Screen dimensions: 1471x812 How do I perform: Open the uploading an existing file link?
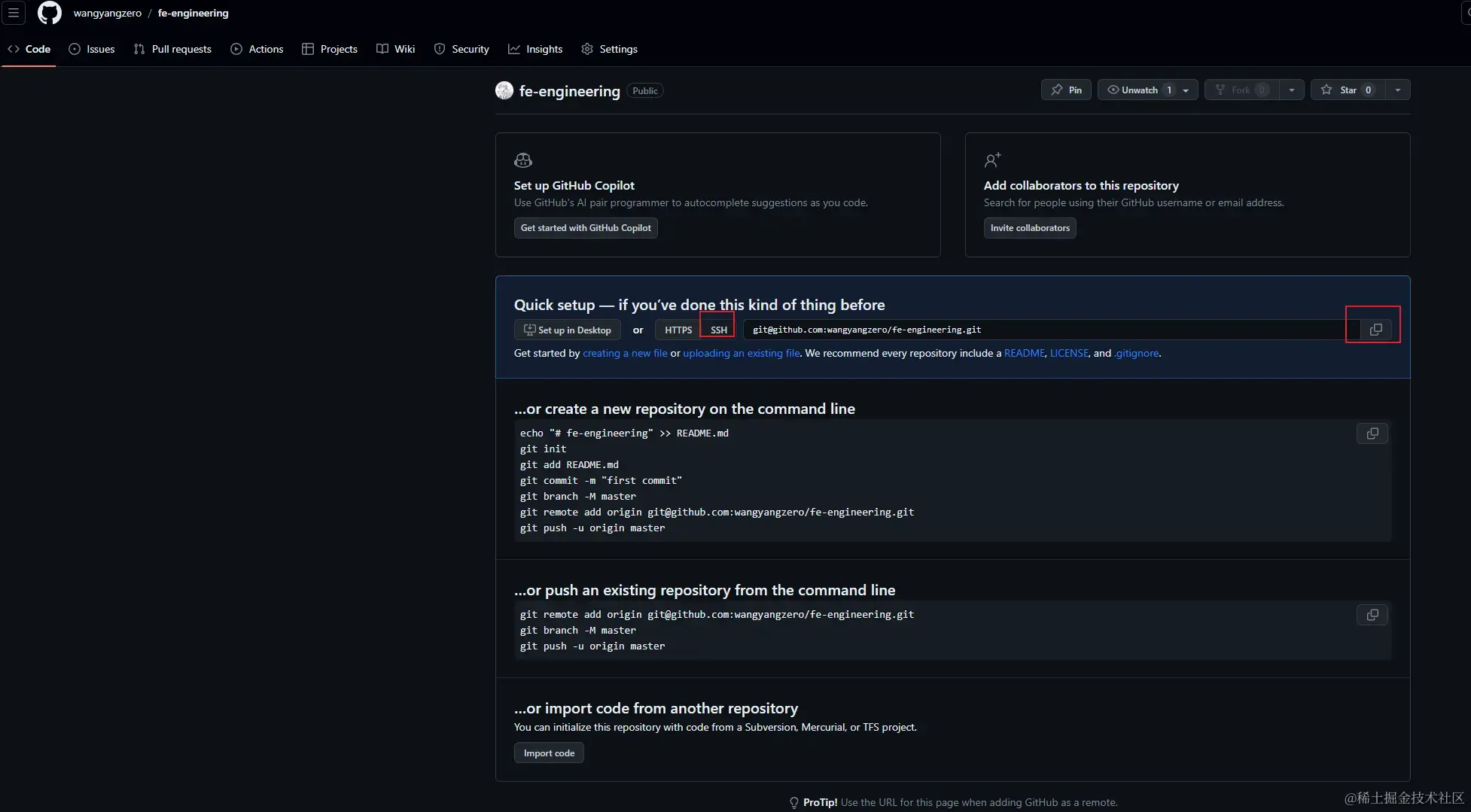point(742,353)
